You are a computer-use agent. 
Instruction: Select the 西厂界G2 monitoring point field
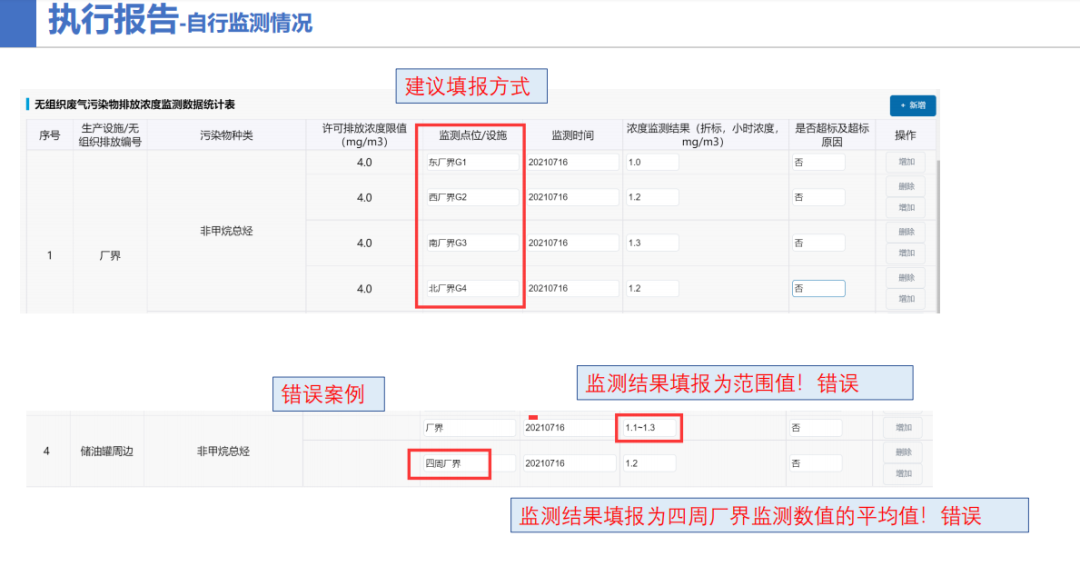coord(472,198)
